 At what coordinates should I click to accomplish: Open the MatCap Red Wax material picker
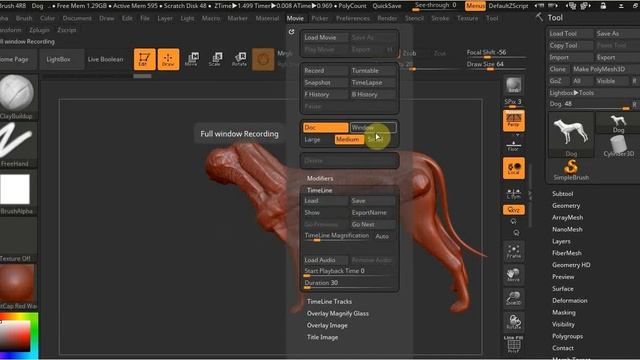click(16, 287)
